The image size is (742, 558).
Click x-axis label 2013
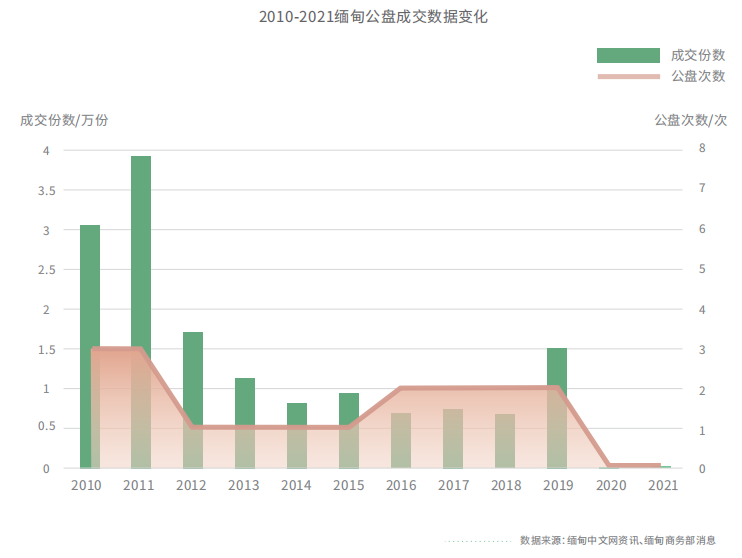(244, 486)
